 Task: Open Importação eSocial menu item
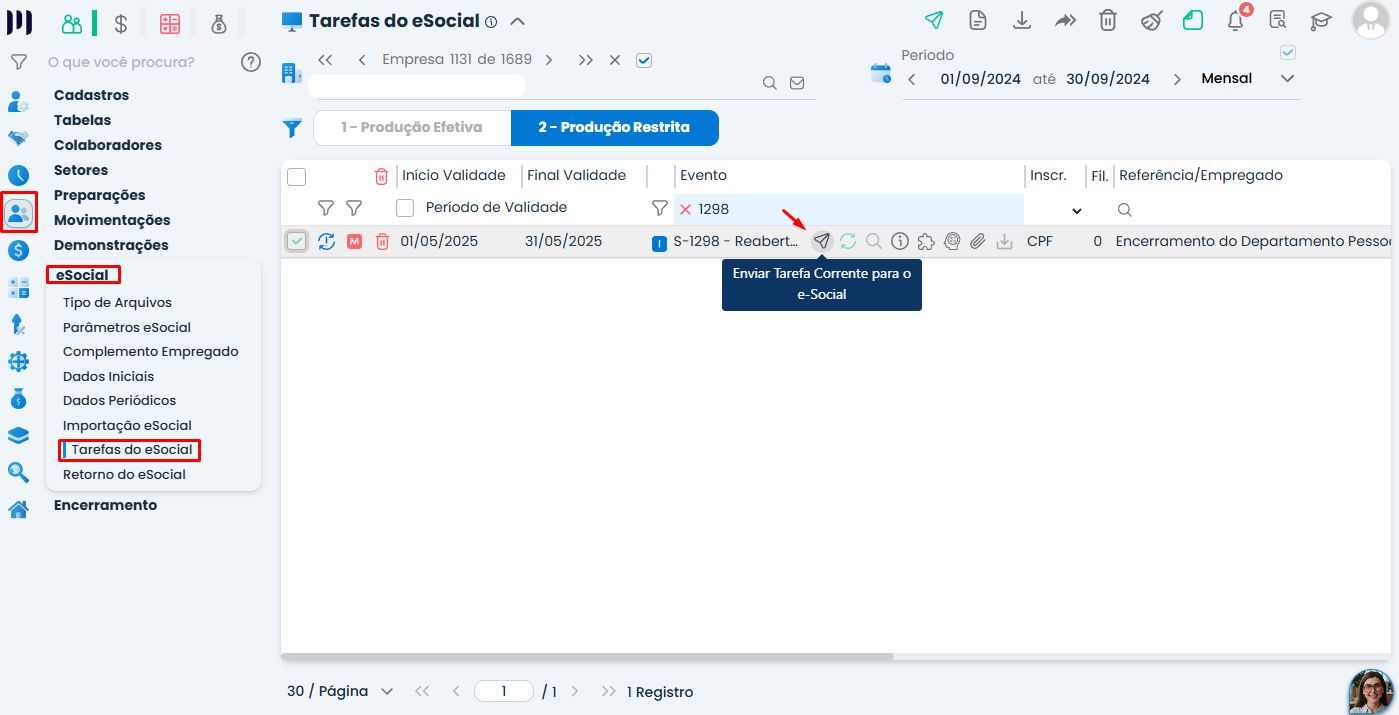coord(127,425)
